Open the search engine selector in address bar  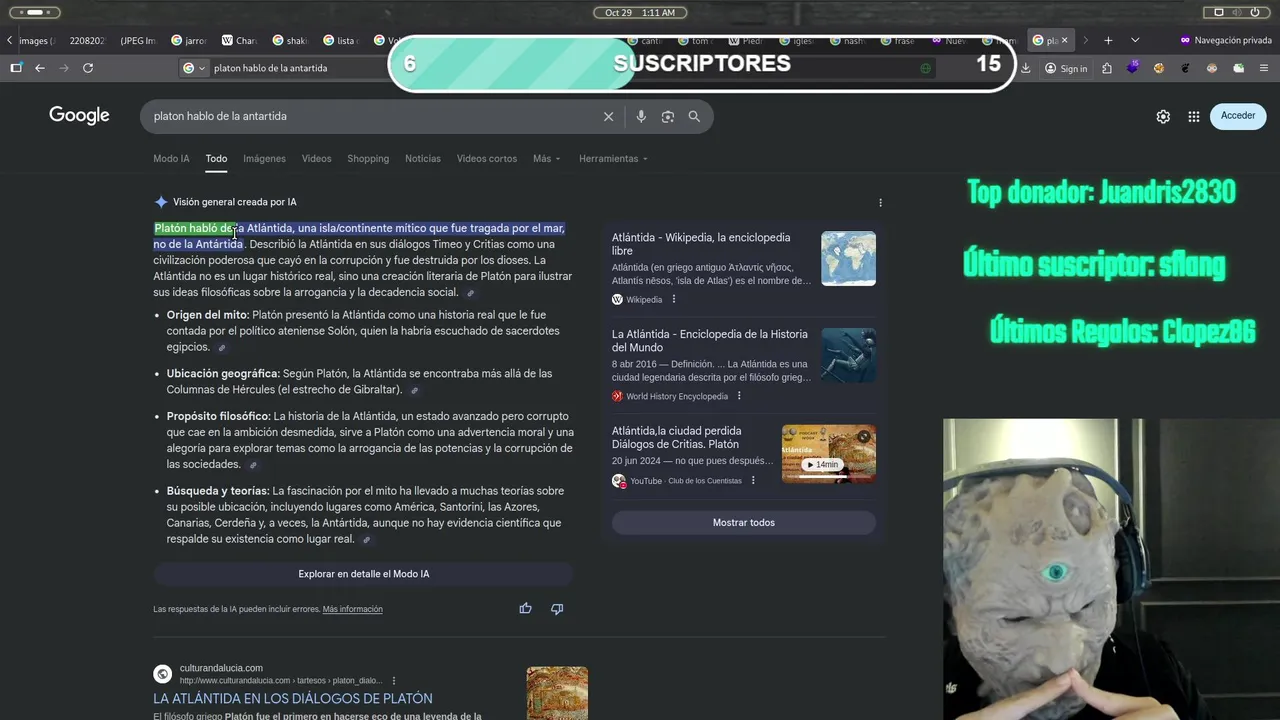point(194,68)
